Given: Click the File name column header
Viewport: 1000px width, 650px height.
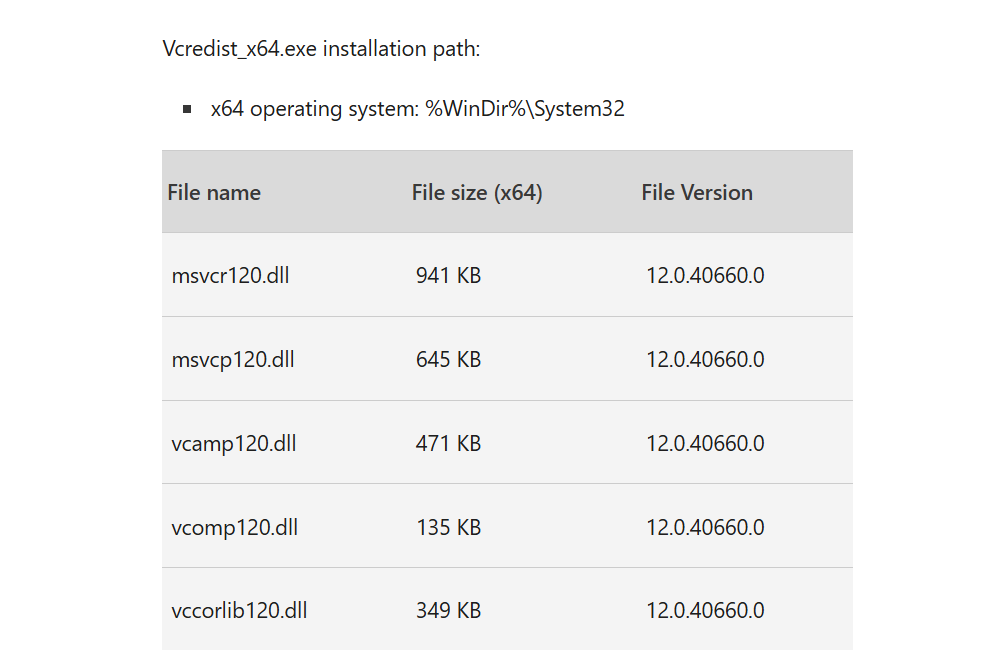Looking at the screenshot, I should pos(214,193).
